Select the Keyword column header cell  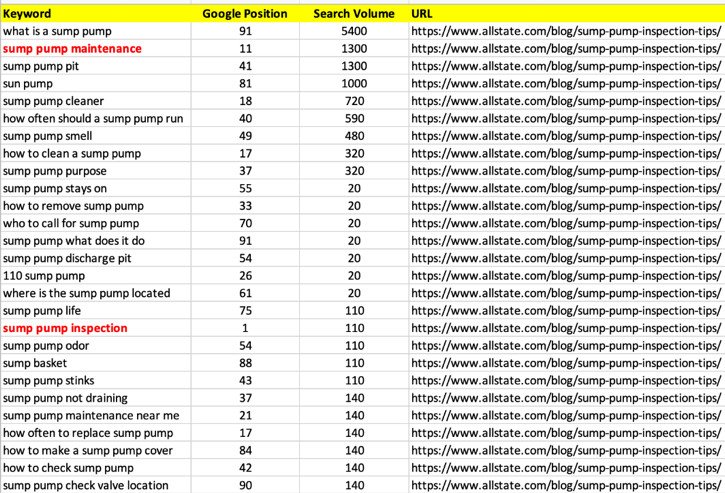pos(96,13)
